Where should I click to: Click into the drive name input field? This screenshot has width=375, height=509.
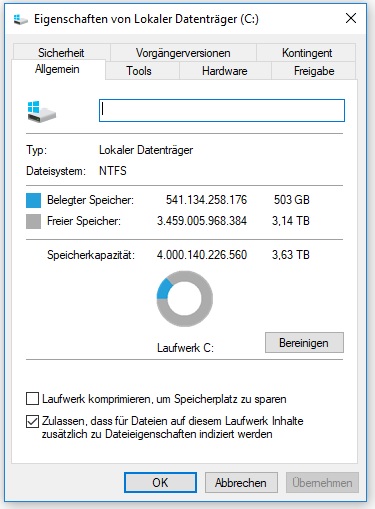click(x=222, y=110)
